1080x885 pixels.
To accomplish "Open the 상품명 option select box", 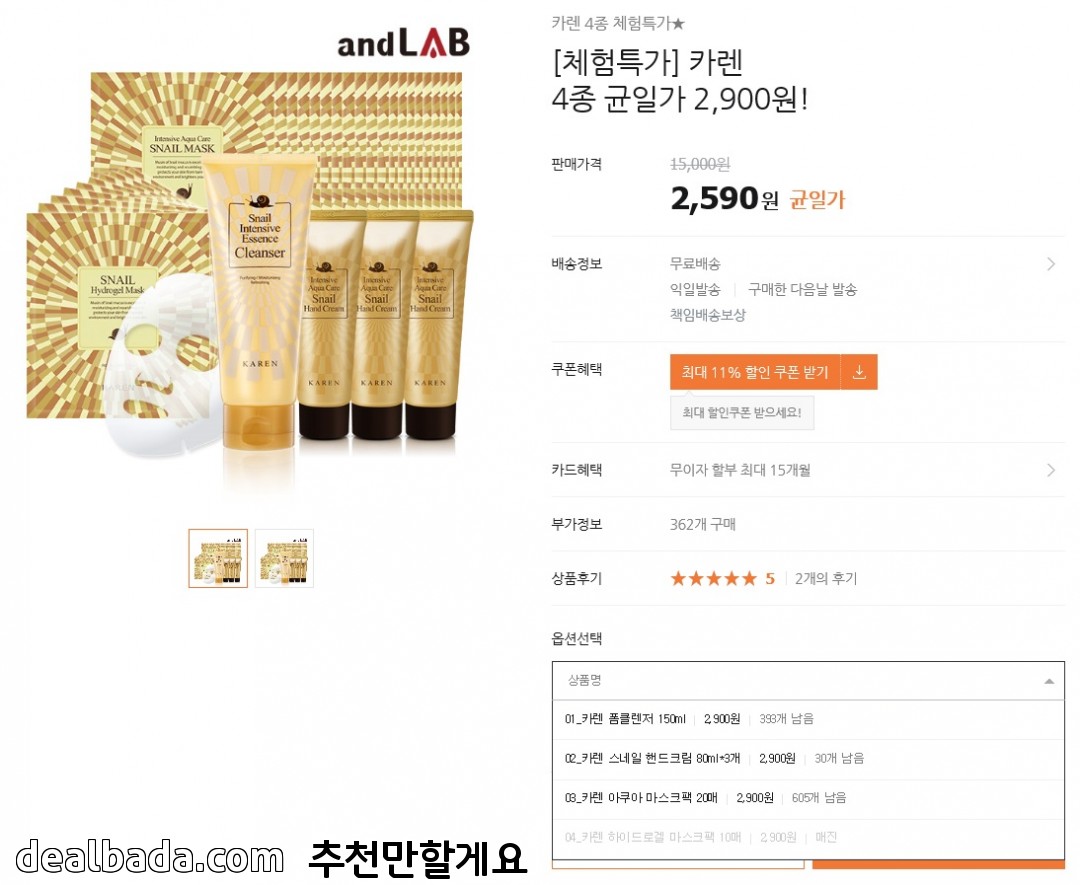I will [808, 681].
